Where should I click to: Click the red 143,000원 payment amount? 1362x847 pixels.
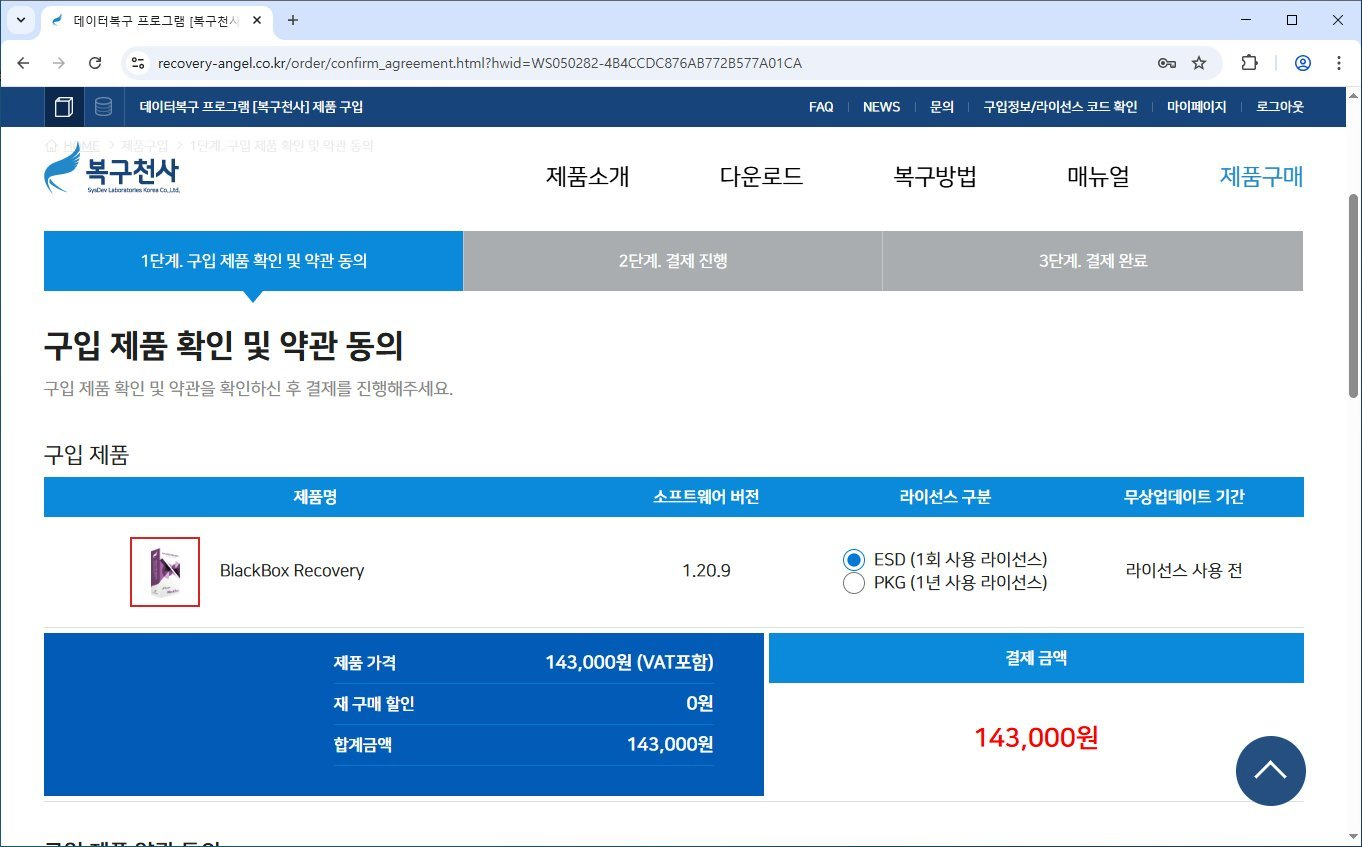[x=1036, y=738]
